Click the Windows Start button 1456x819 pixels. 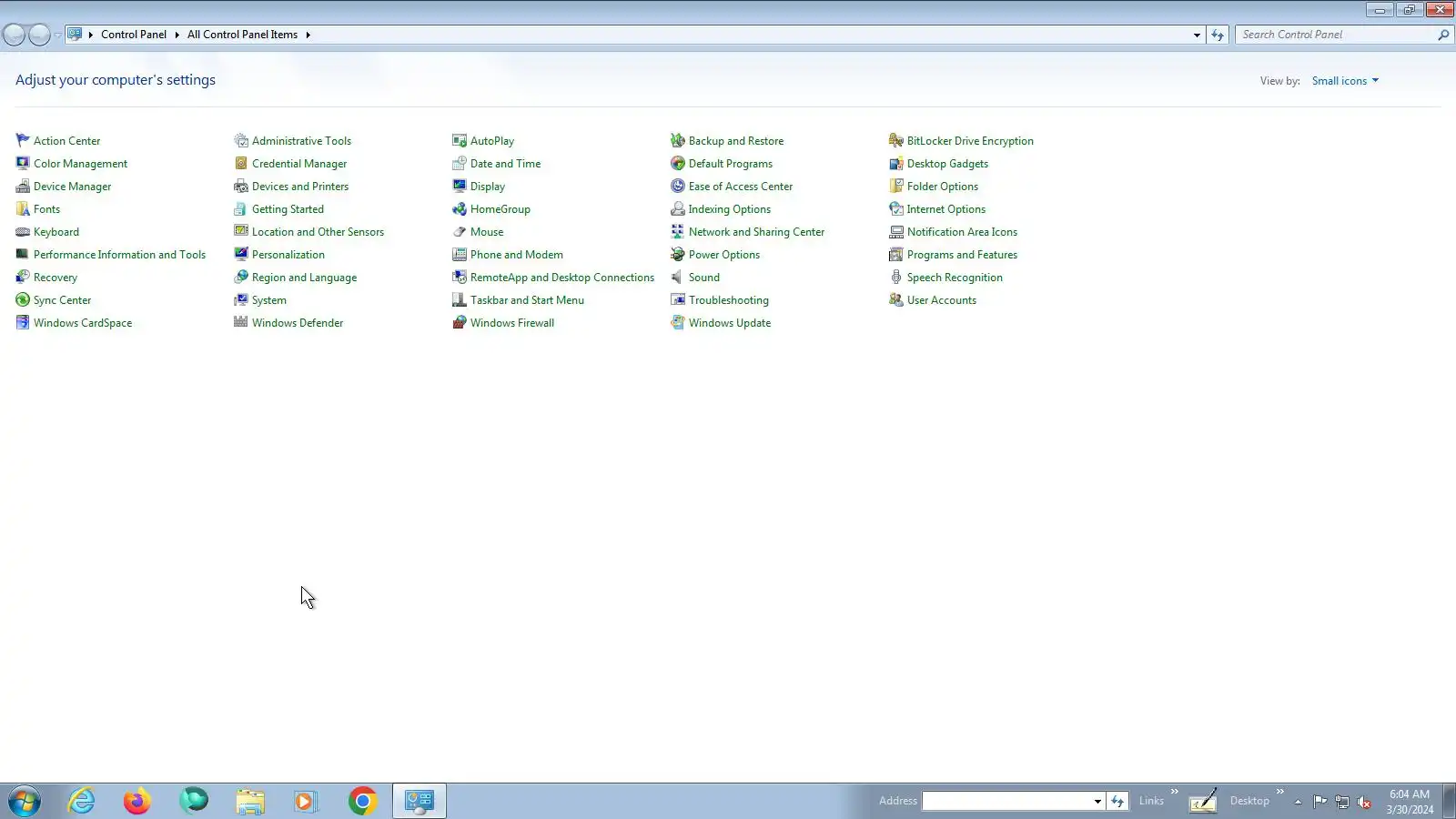coord(25,802)
